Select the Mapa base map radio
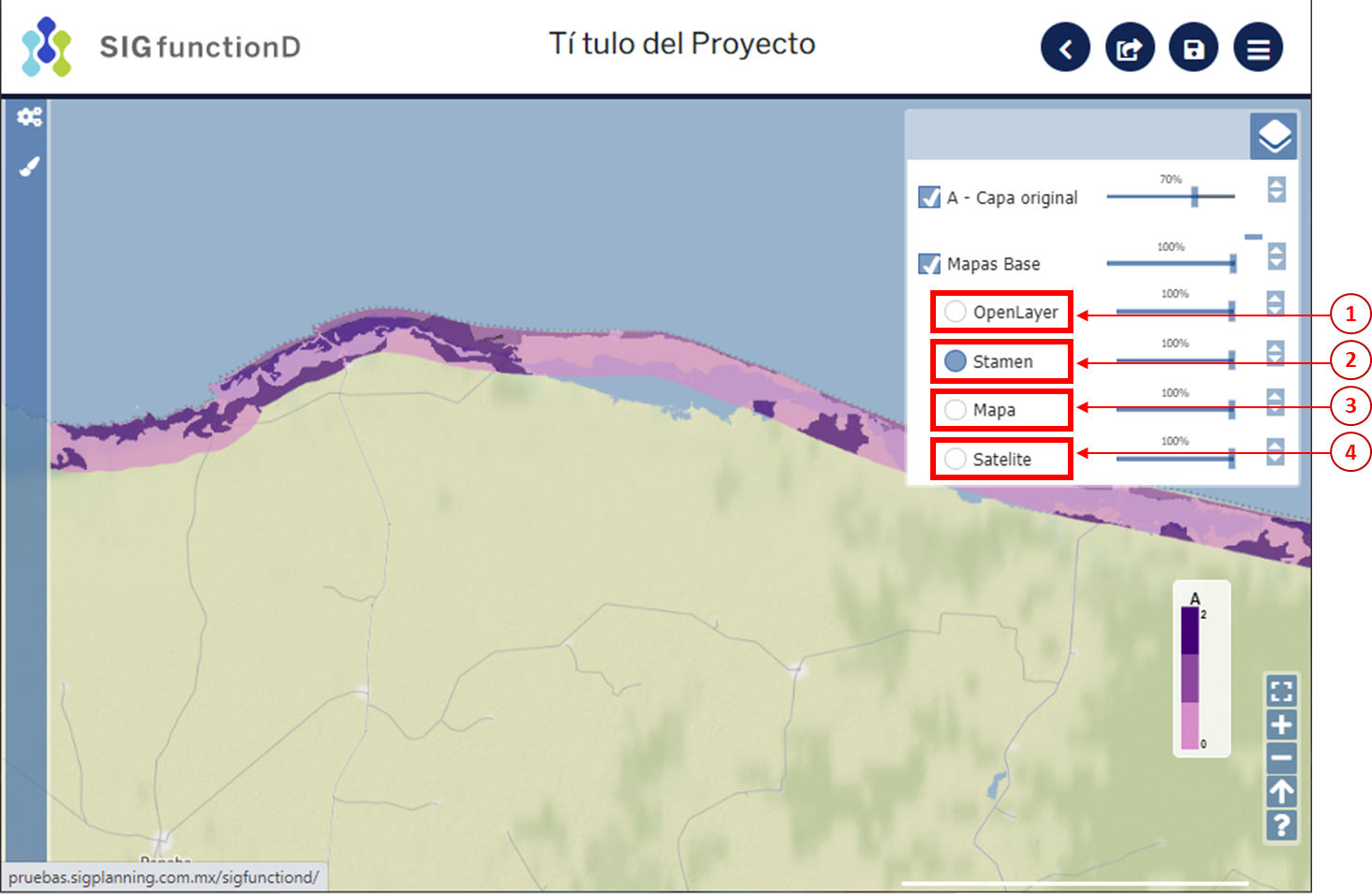The height and width of the screenshot is (894, 1372). [x=955, y=410]
